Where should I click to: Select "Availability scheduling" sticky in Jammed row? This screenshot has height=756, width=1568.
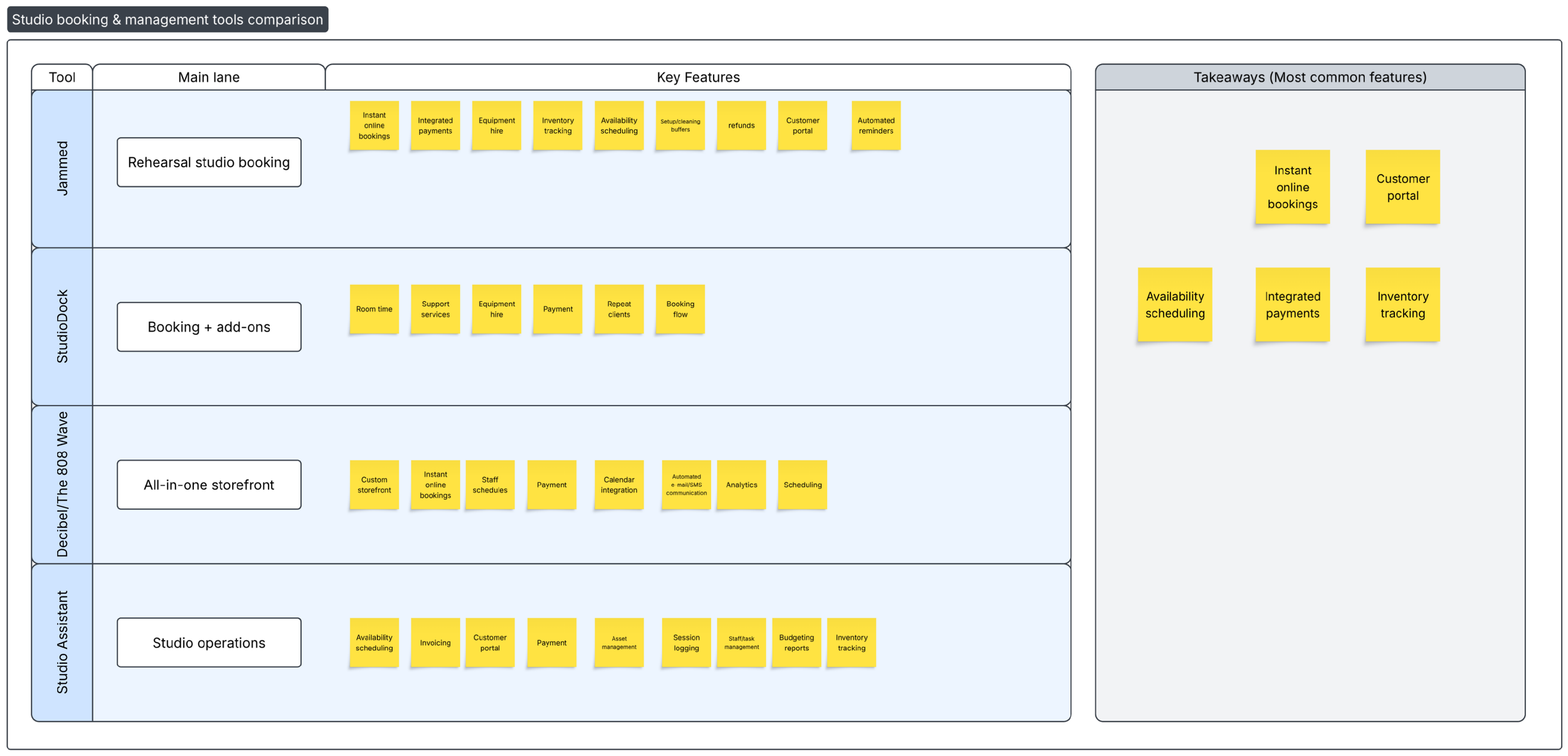click(619, 125)
